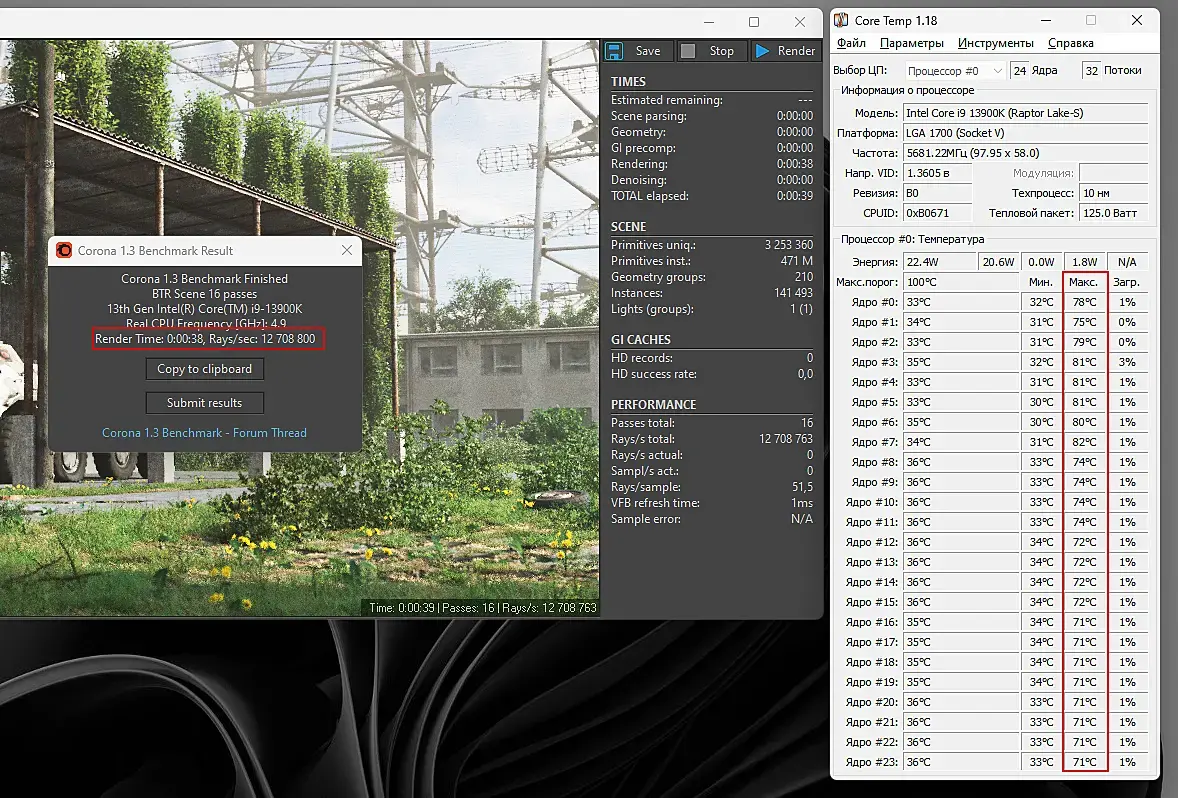Click the Тепловой пакет value 125.0 Ватт
1178x798 pixels.
tap(1113, 213)
